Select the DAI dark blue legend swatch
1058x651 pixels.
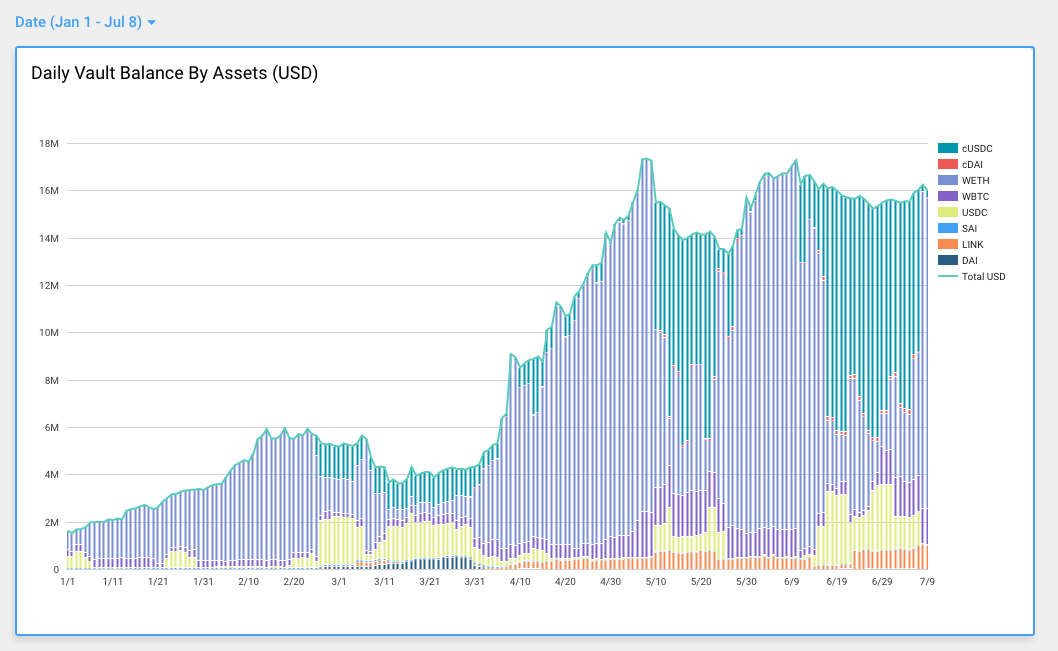pyautogui.click(x=947, y=260)
